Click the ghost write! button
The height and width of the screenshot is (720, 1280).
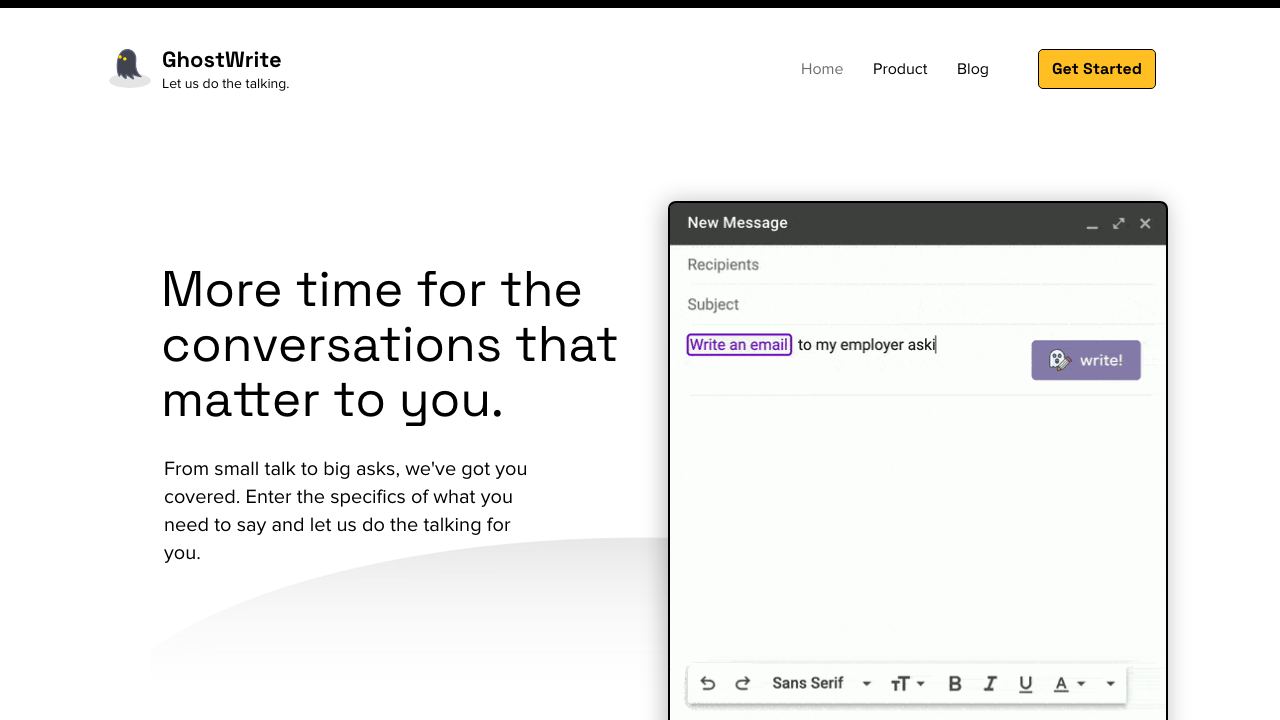(1086, 360)
